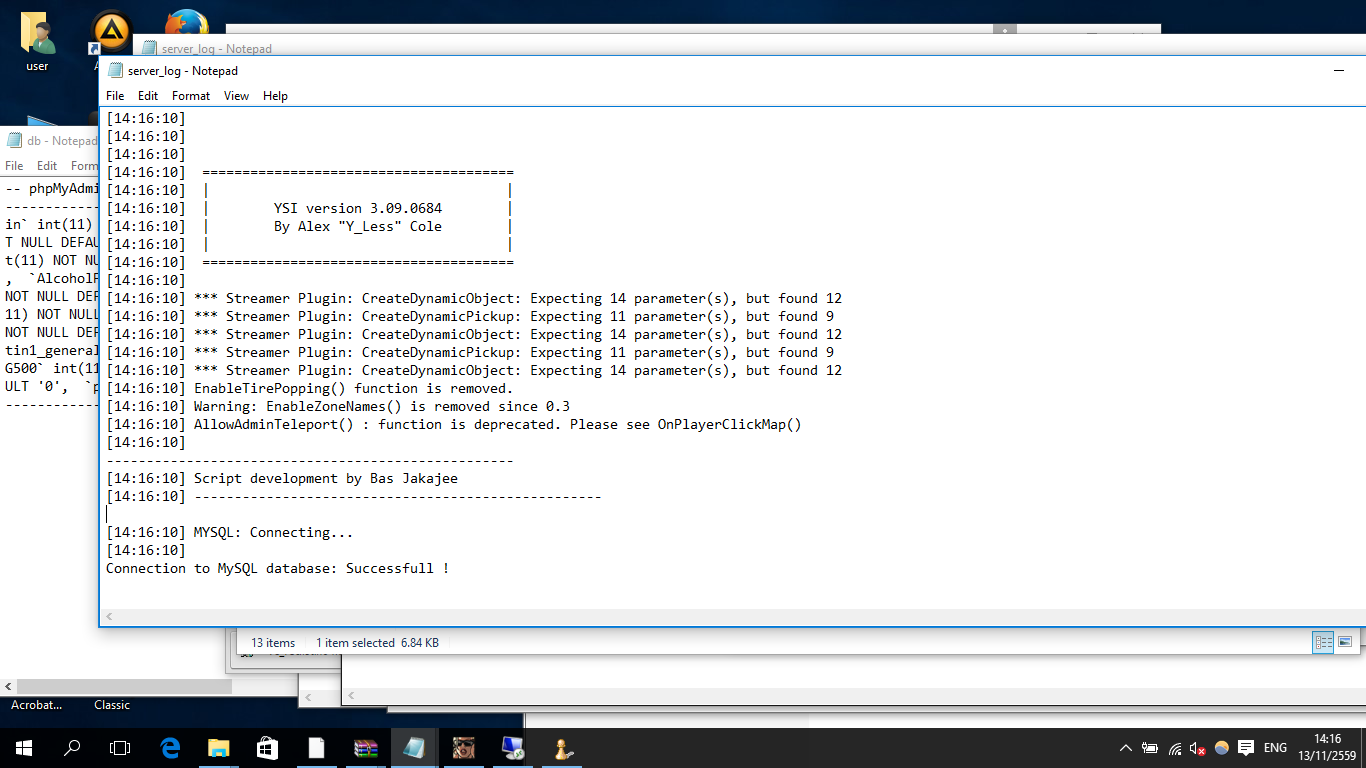Open the Help menu in server_log Notepad
Image resolution: width=1366 pixels, height=768 pixels.
click(x=275, y=96)
